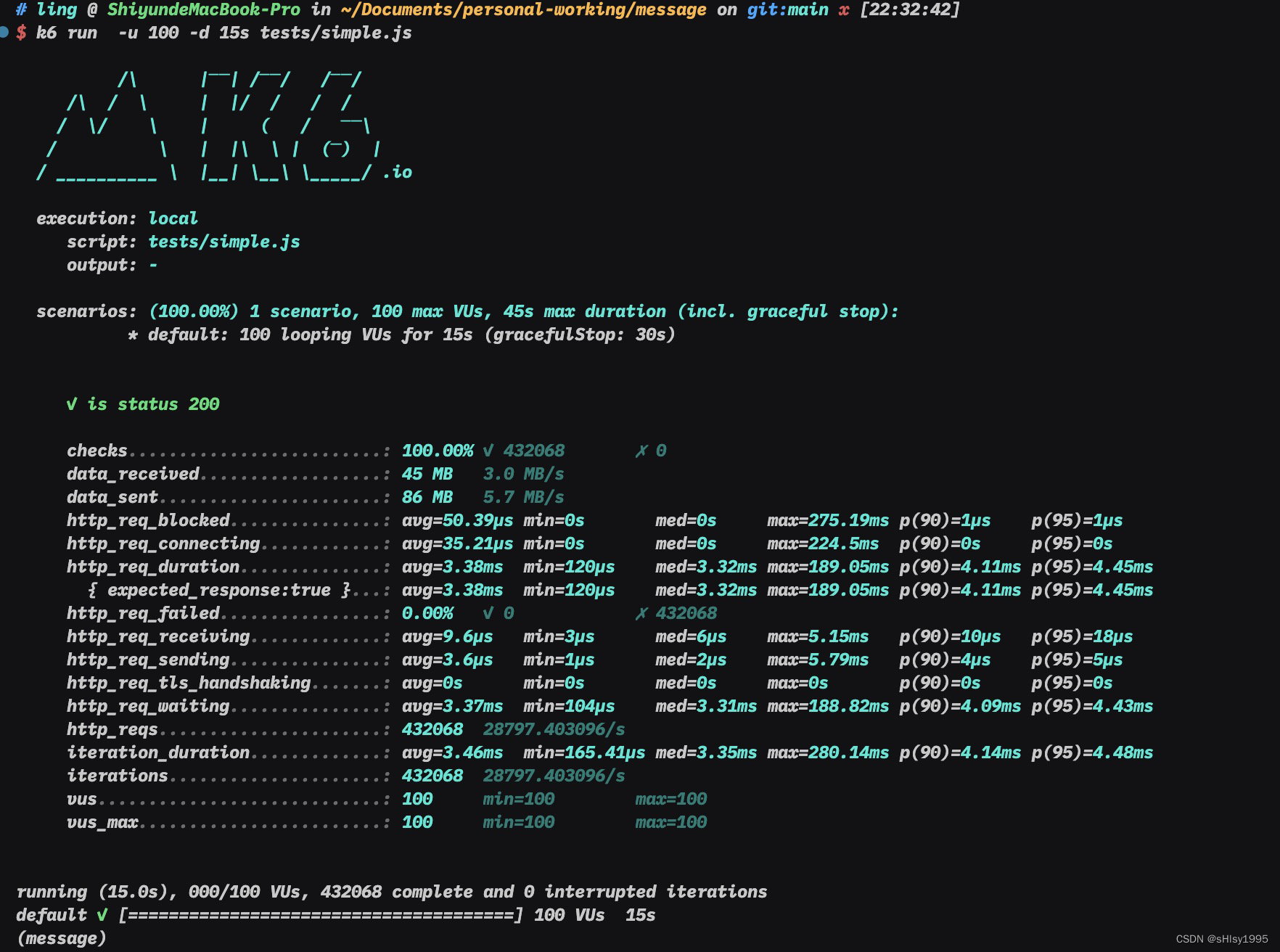Image resolution: width=1280 pixels, height=952 pixels.
Task: Click the checks 100.00% value
Action: click(x=438, y=451)
